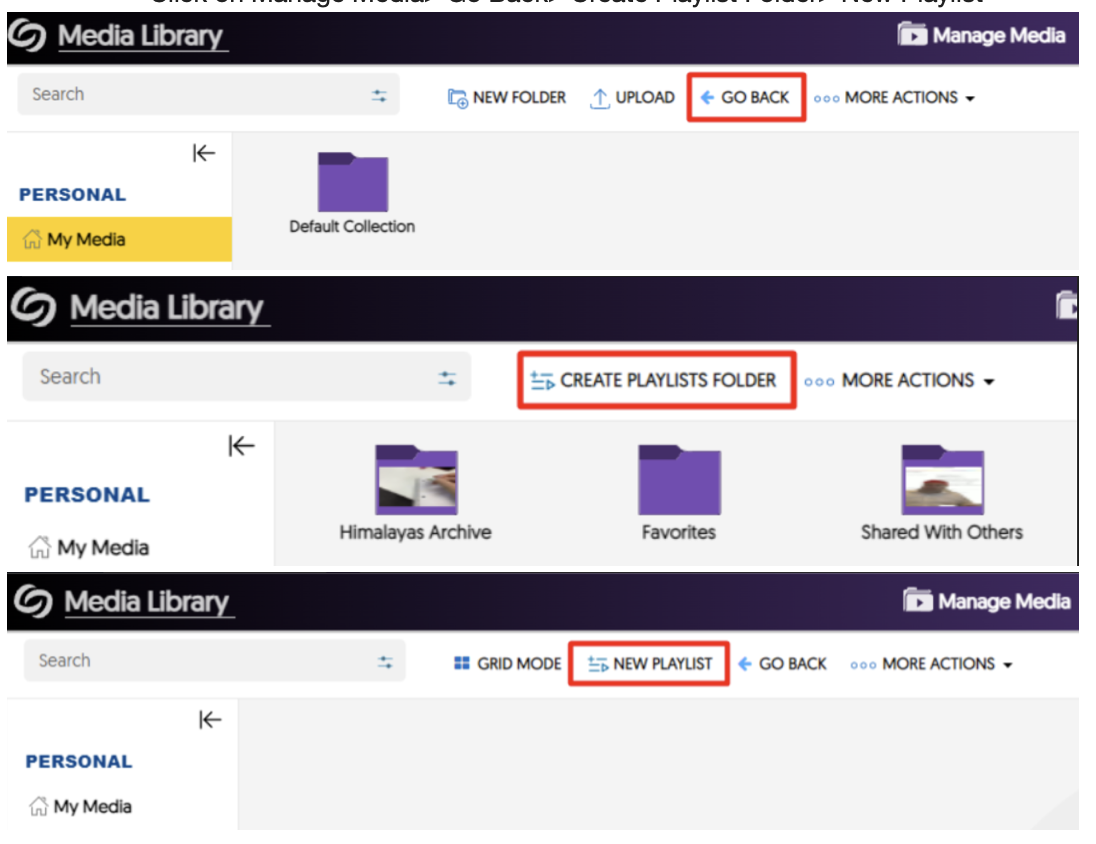
Task: Collapse the sidebar above the yellow My Media item
Action: coord(204,153)
